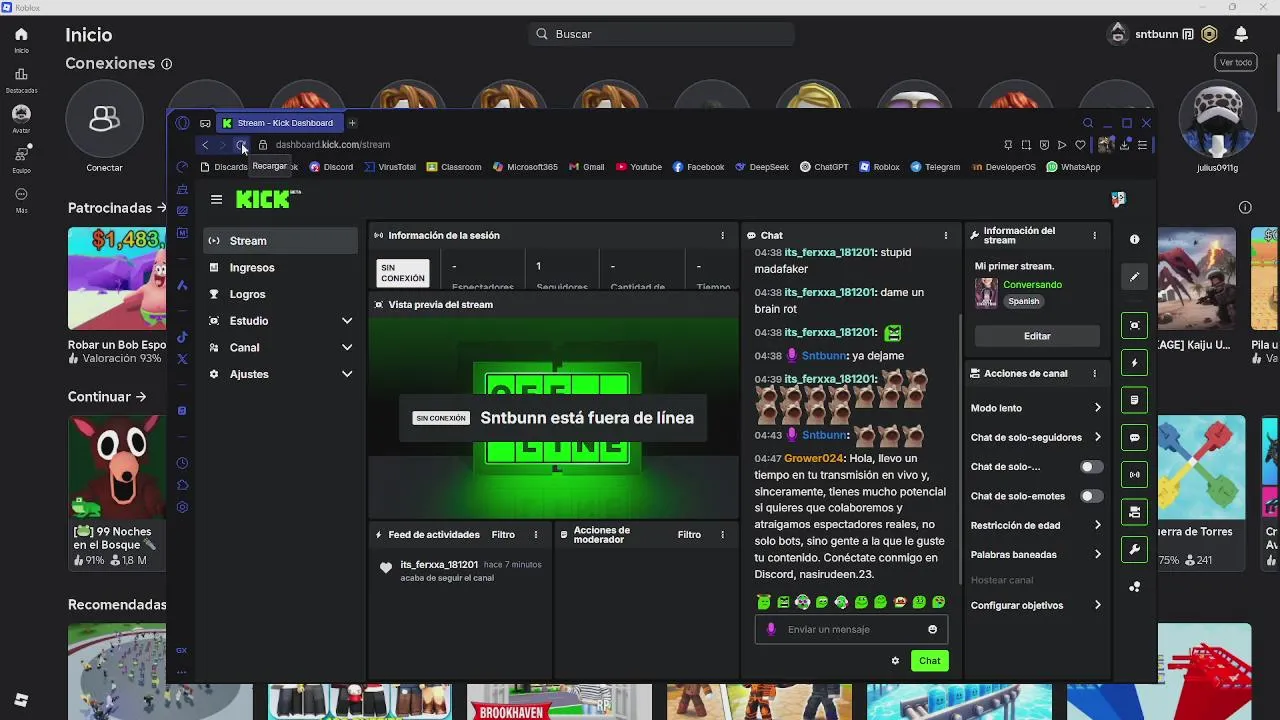The width and height of the screenshot is (1280, 720).
Task: Click the follower heart icon in activity feed
Action: pyautogui.click(x=385, y=568)
